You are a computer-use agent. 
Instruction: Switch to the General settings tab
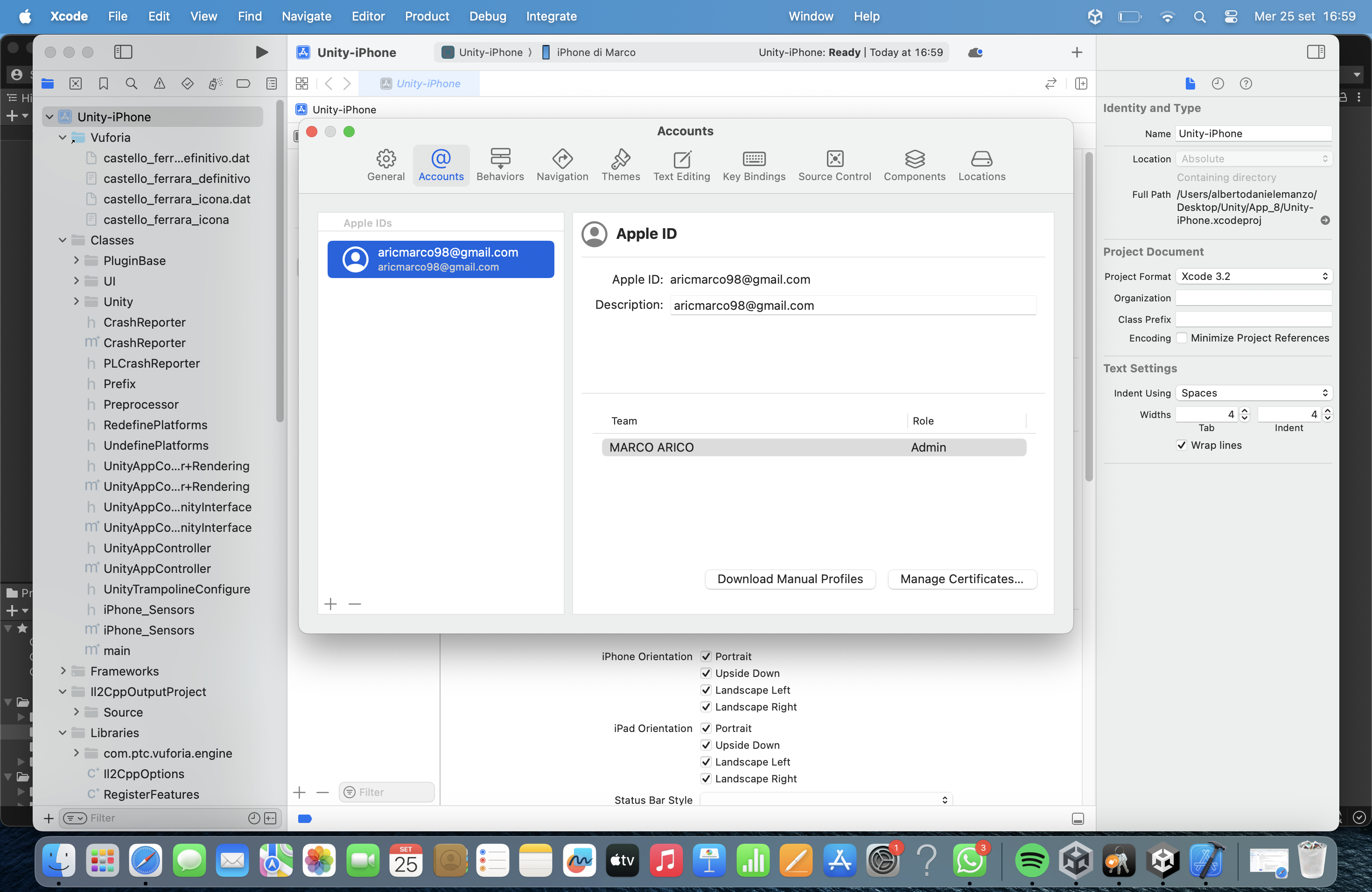pyautogui.click(x=386, y=165)
